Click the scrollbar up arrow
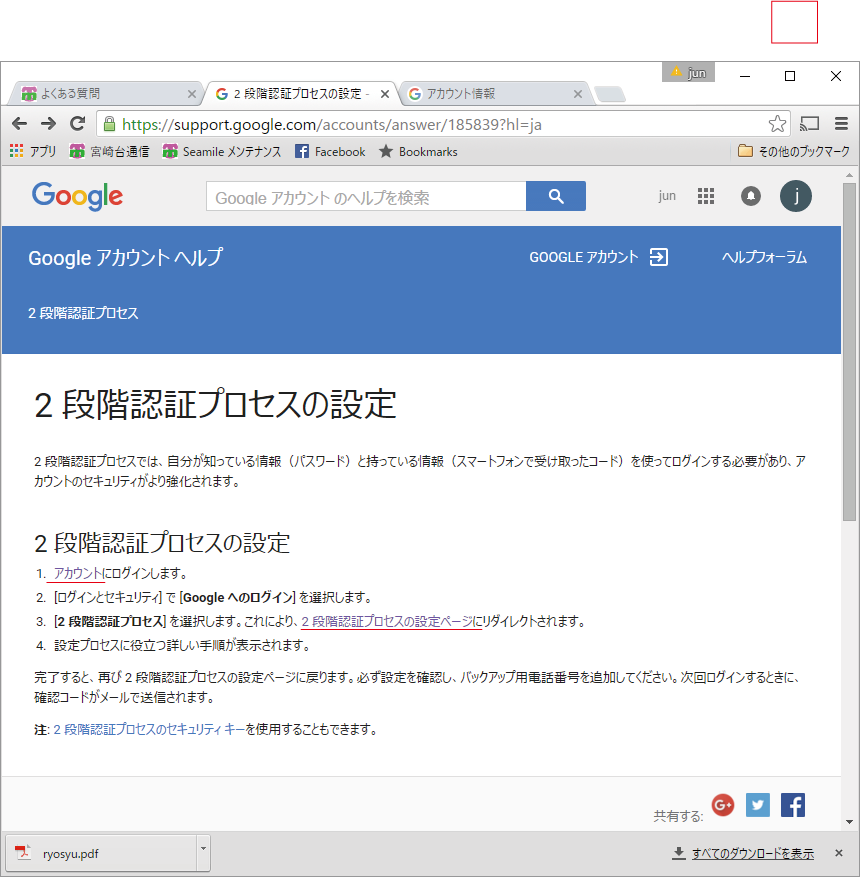Viewport: 860px width, 878px height. point(849,175)
